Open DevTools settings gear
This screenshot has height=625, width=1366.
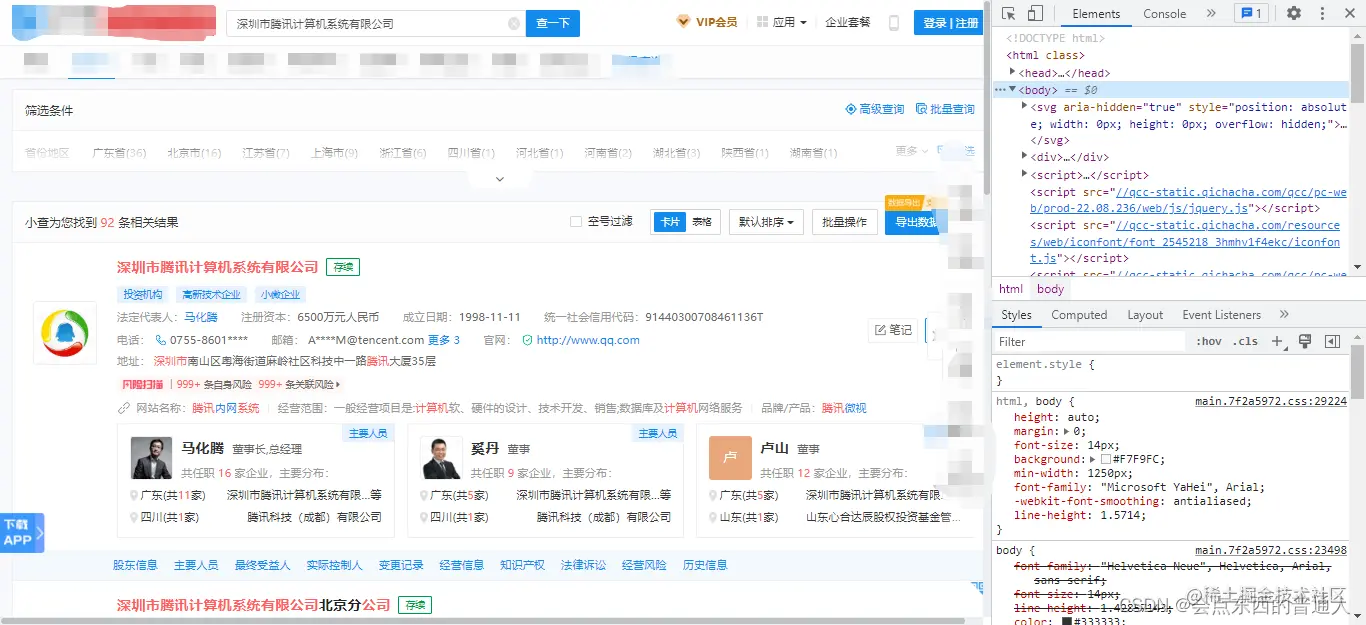pyautogui.click(x=1294, y=14)
